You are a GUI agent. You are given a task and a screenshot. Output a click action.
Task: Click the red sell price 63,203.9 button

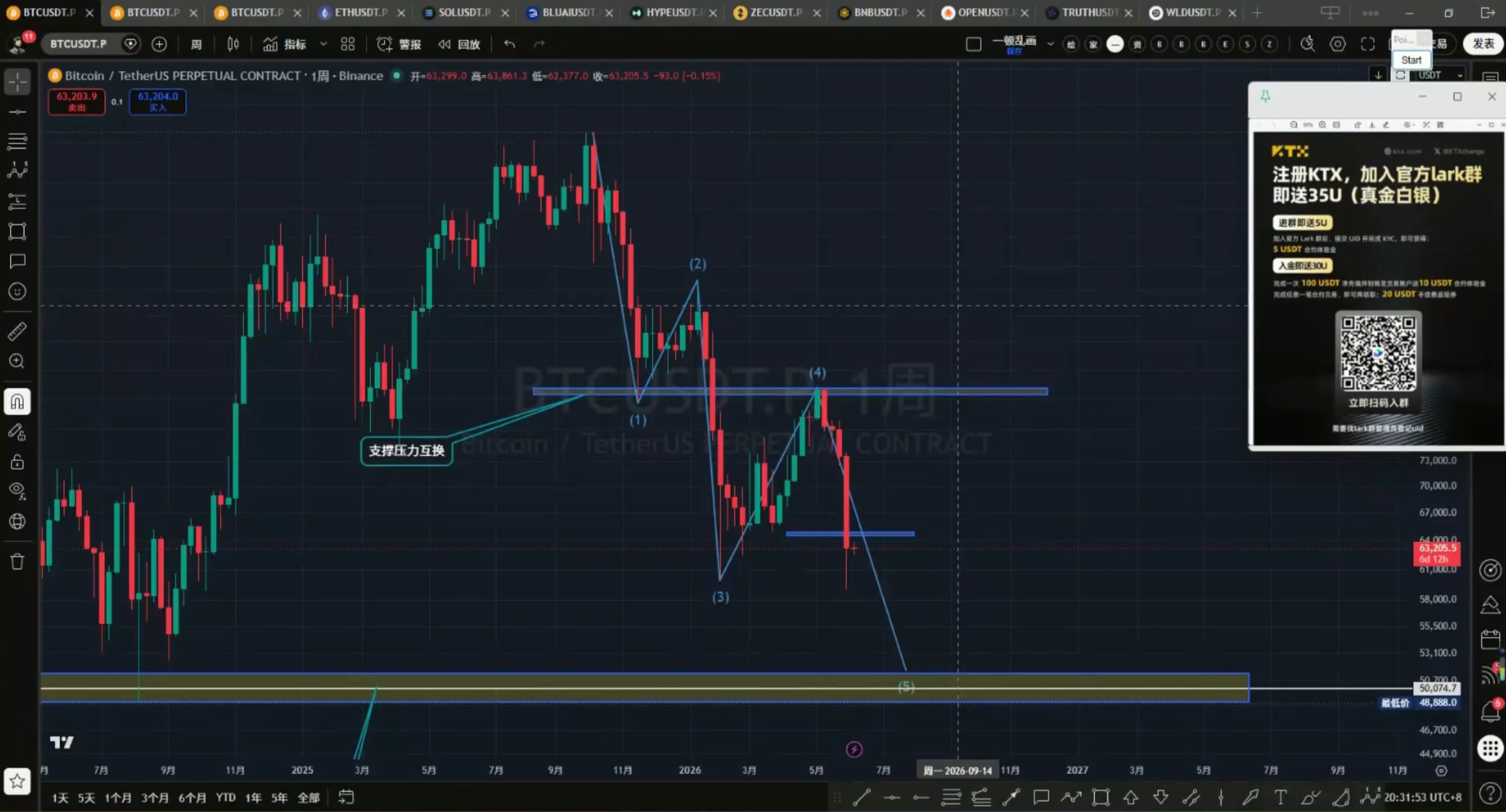[76, 102]
